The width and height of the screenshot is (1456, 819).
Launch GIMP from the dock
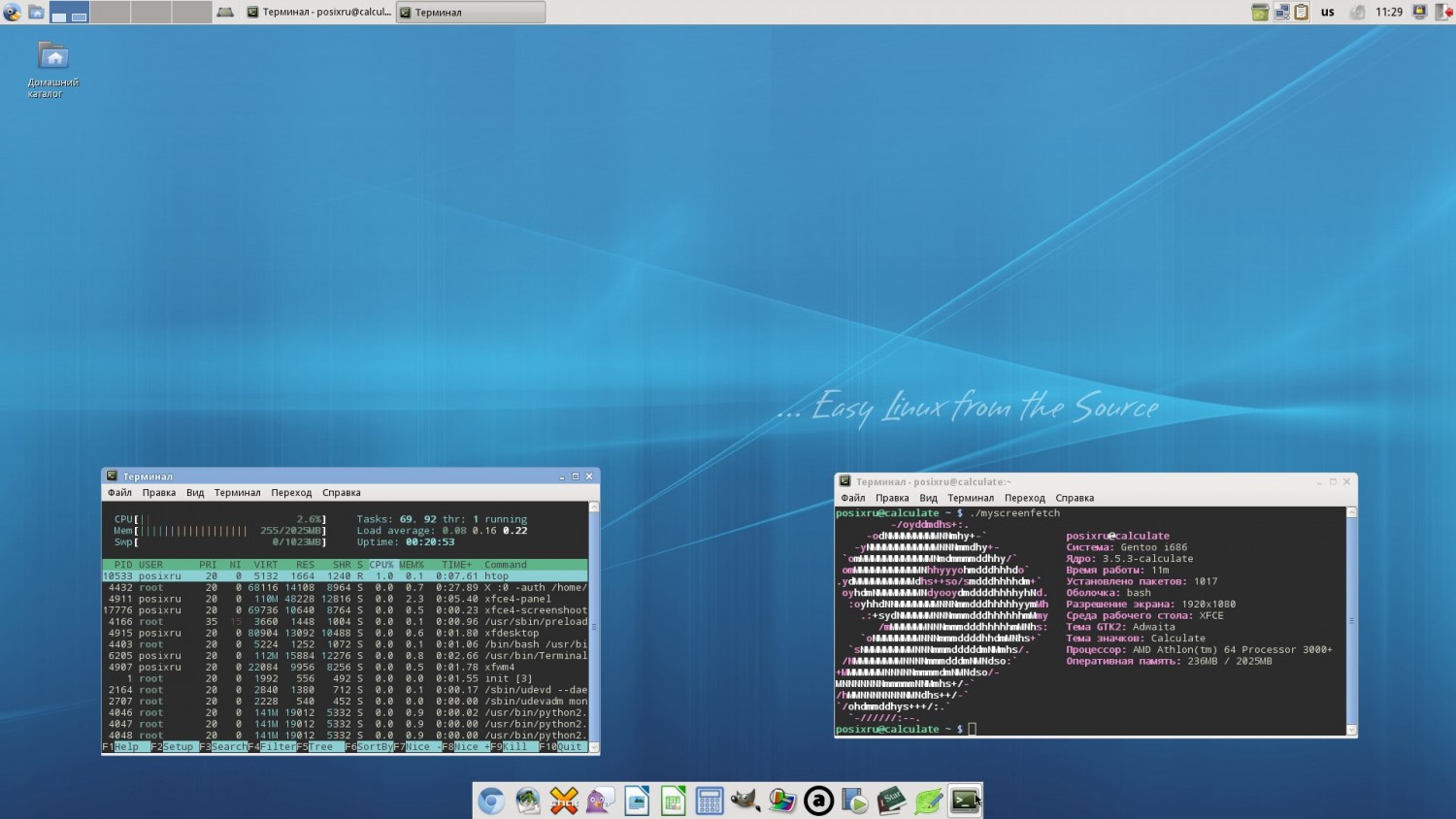tap(745, 801)
